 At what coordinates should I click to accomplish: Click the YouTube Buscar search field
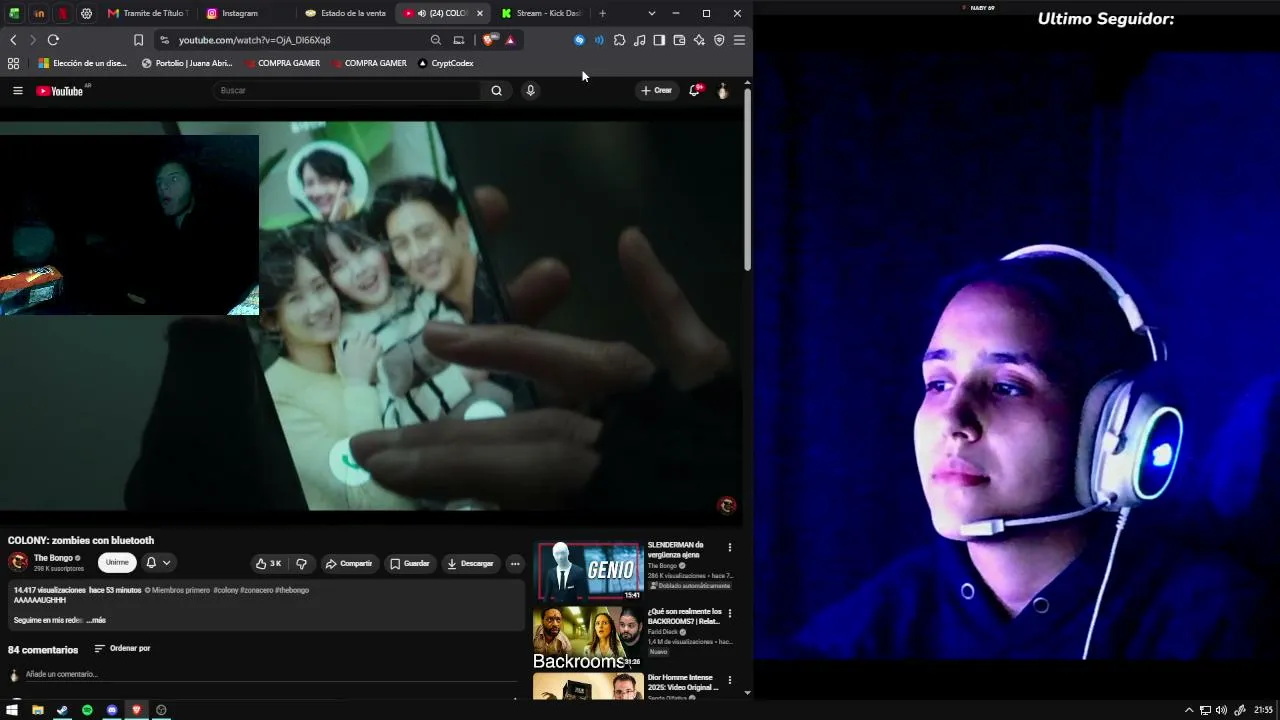pos(347,91)
